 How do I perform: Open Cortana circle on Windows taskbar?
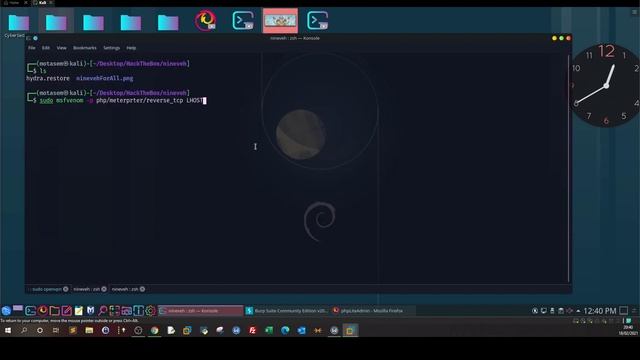(x=40, y=330)
